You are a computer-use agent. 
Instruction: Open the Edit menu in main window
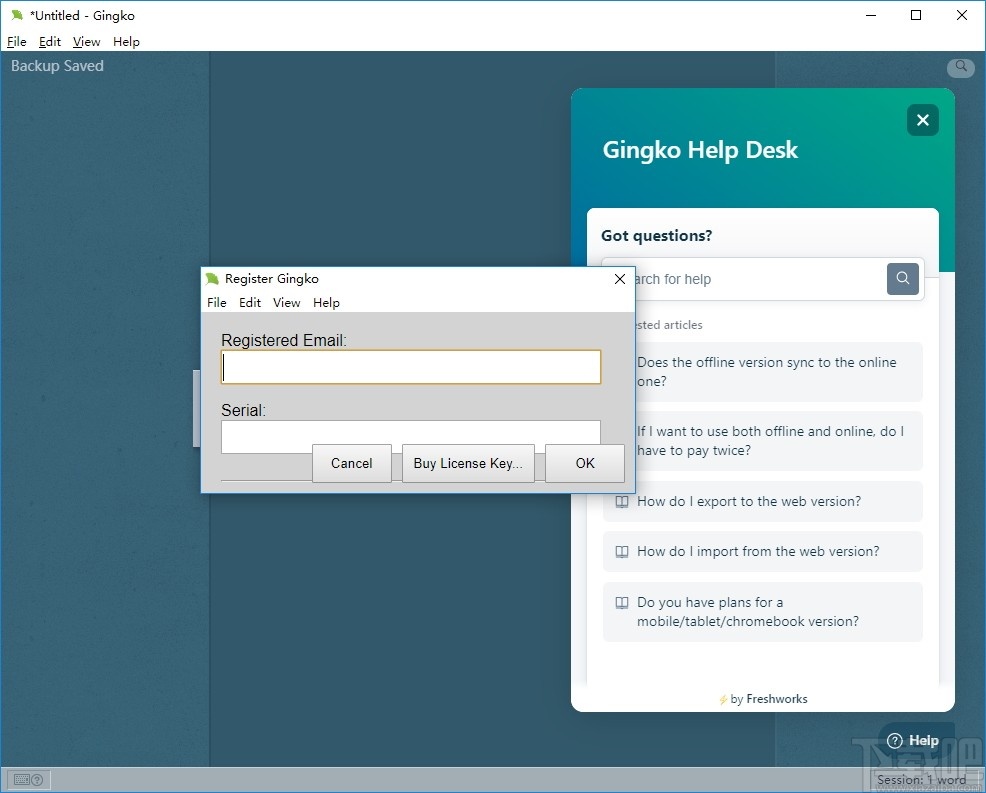coord(50,42)
